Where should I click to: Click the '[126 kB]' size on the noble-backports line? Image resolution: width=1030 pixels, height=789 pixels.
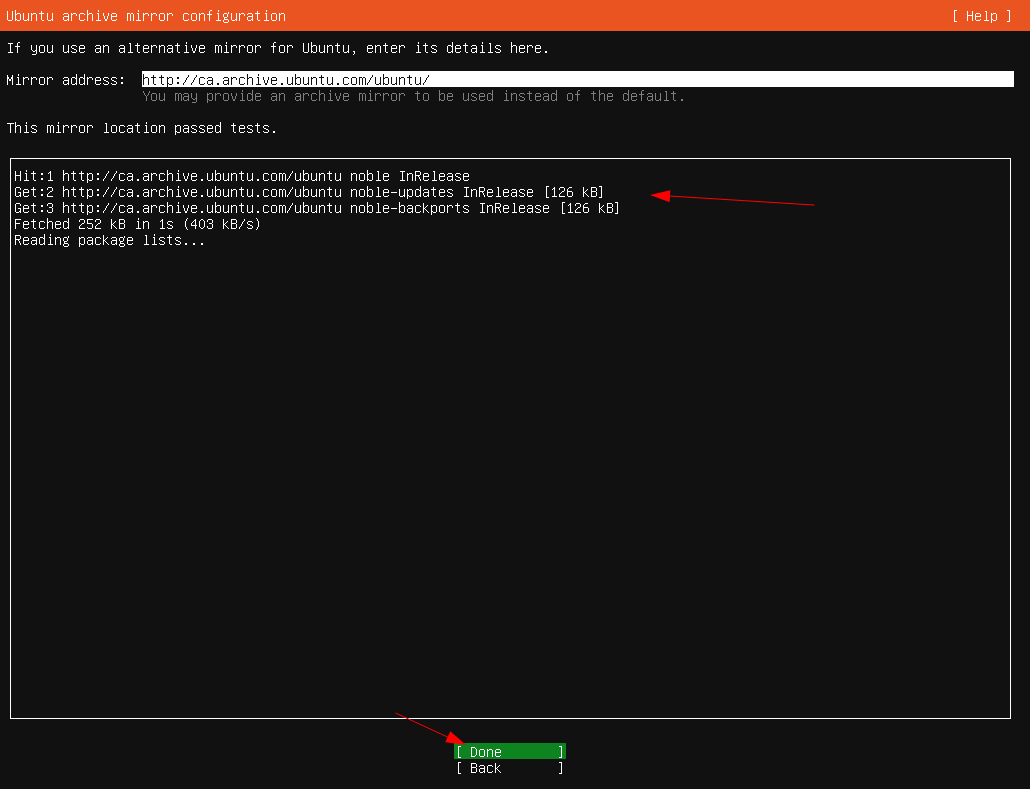coord(590,208)
